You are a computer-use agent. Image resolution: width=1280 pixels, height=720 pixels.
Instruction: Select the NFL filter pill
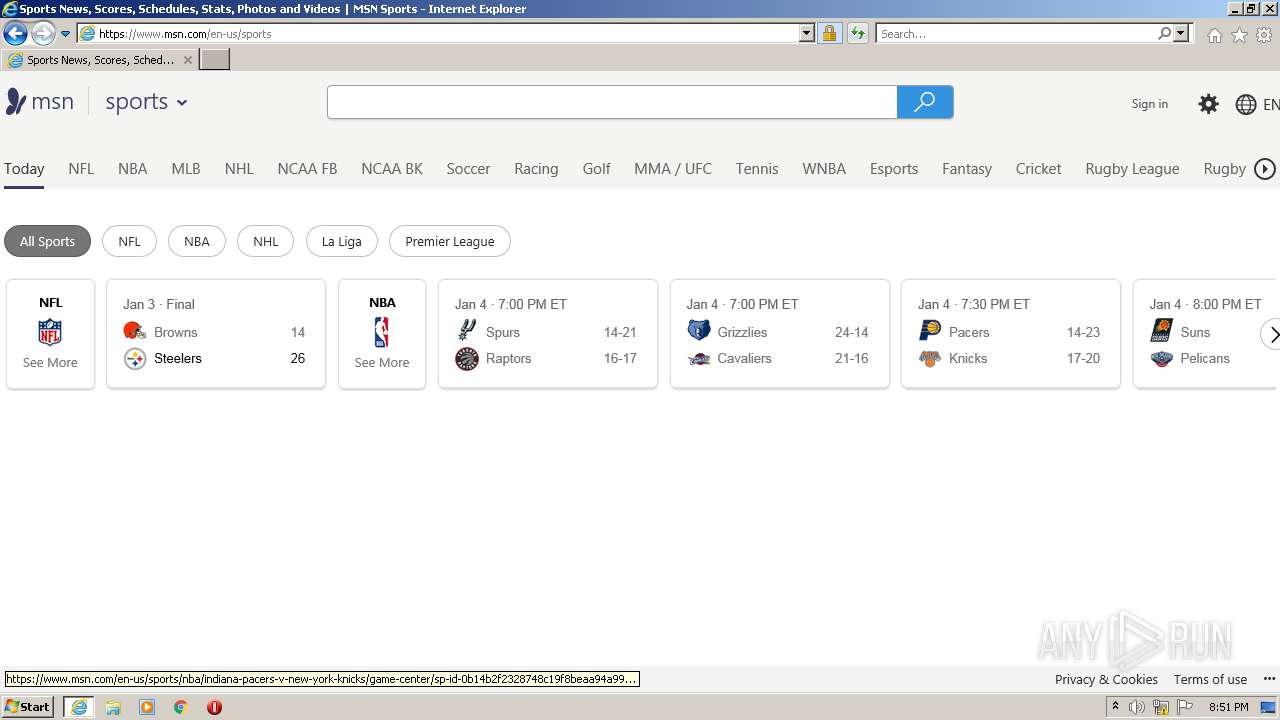[129, 241]
